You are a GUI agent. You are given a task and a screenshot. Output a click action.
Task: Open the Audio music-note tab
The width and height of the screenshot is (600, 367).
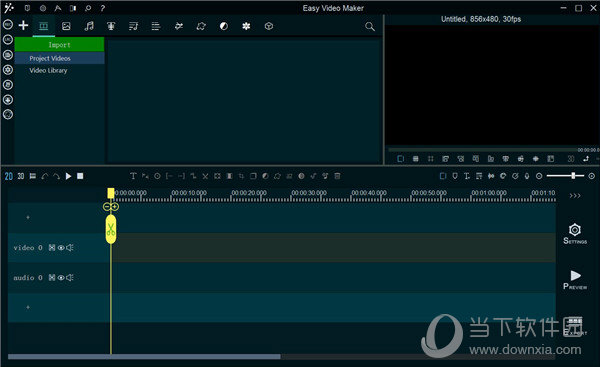pos(89,26)
